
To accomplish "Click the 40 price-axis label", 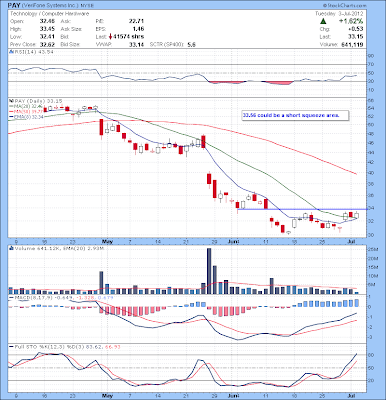I will point(371,173).
